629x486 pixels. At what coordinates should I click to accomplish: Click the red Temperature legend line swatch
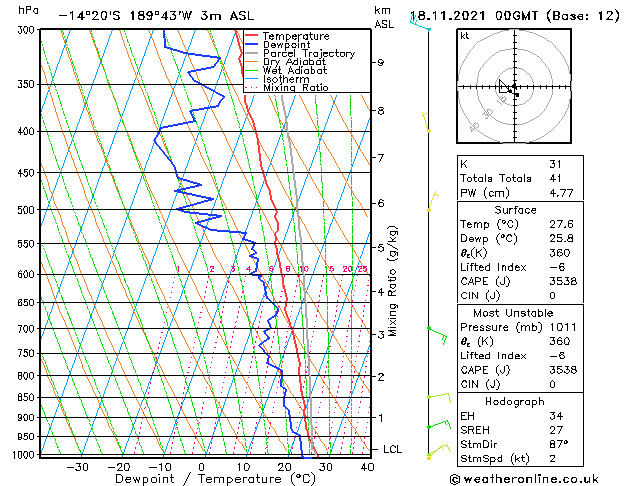(251, 36)
